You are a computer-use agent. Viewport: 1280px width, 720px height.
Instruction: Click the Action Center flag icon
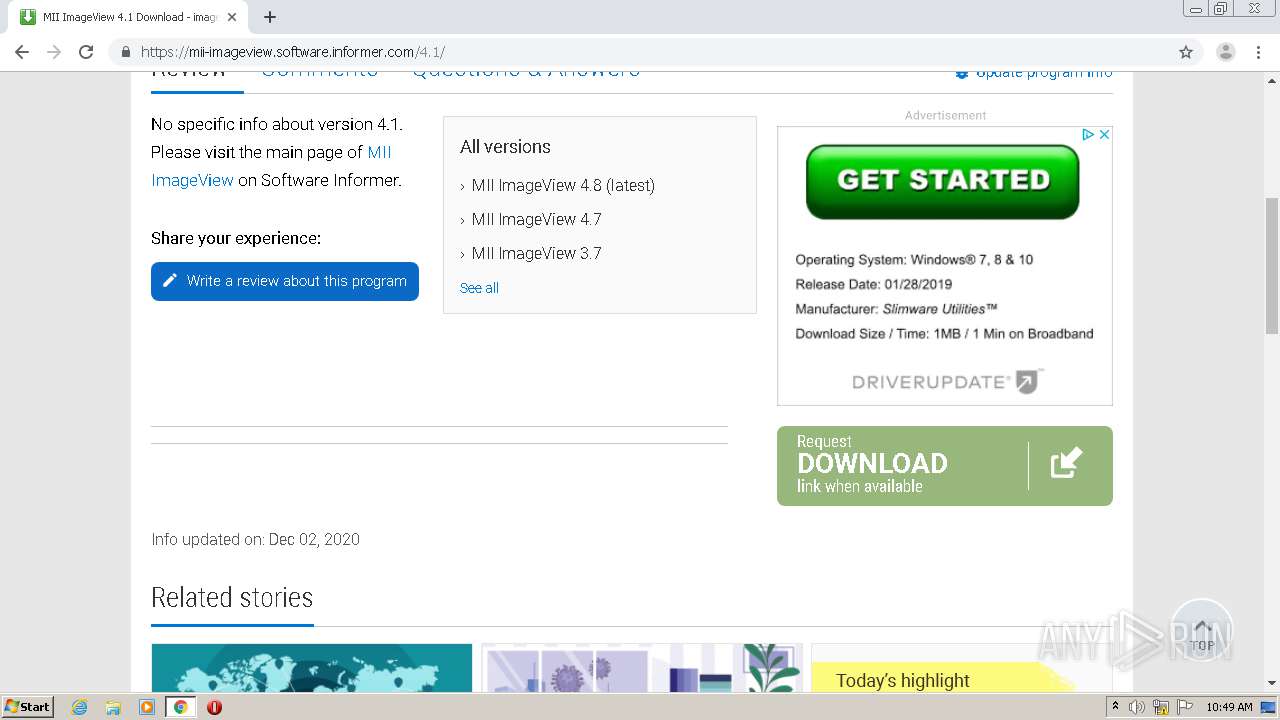[1184, 707]
